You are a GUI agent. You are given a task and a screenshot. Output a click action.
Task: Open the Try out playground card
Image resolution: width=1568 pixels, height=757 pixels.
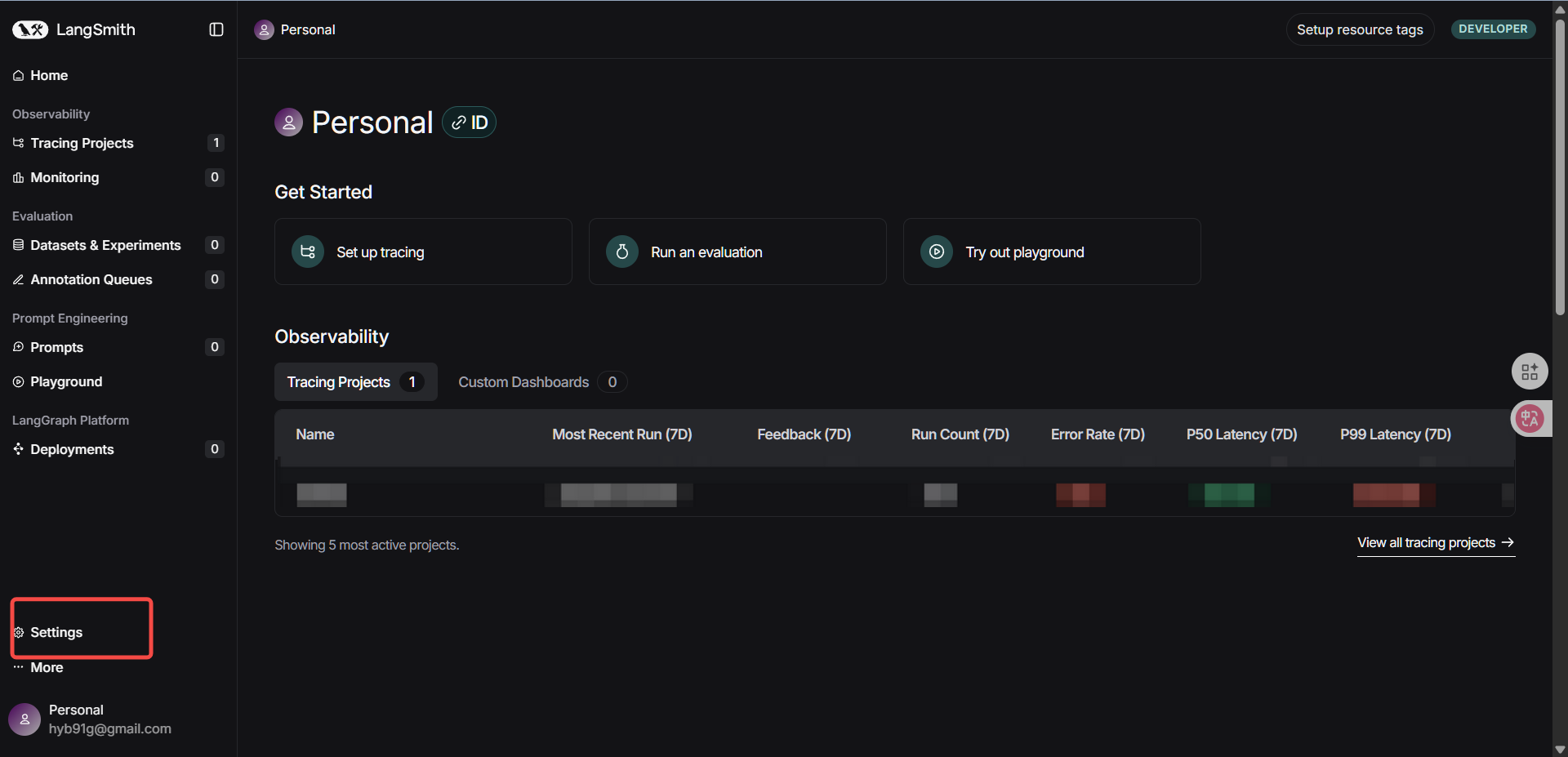[1052, 252]
